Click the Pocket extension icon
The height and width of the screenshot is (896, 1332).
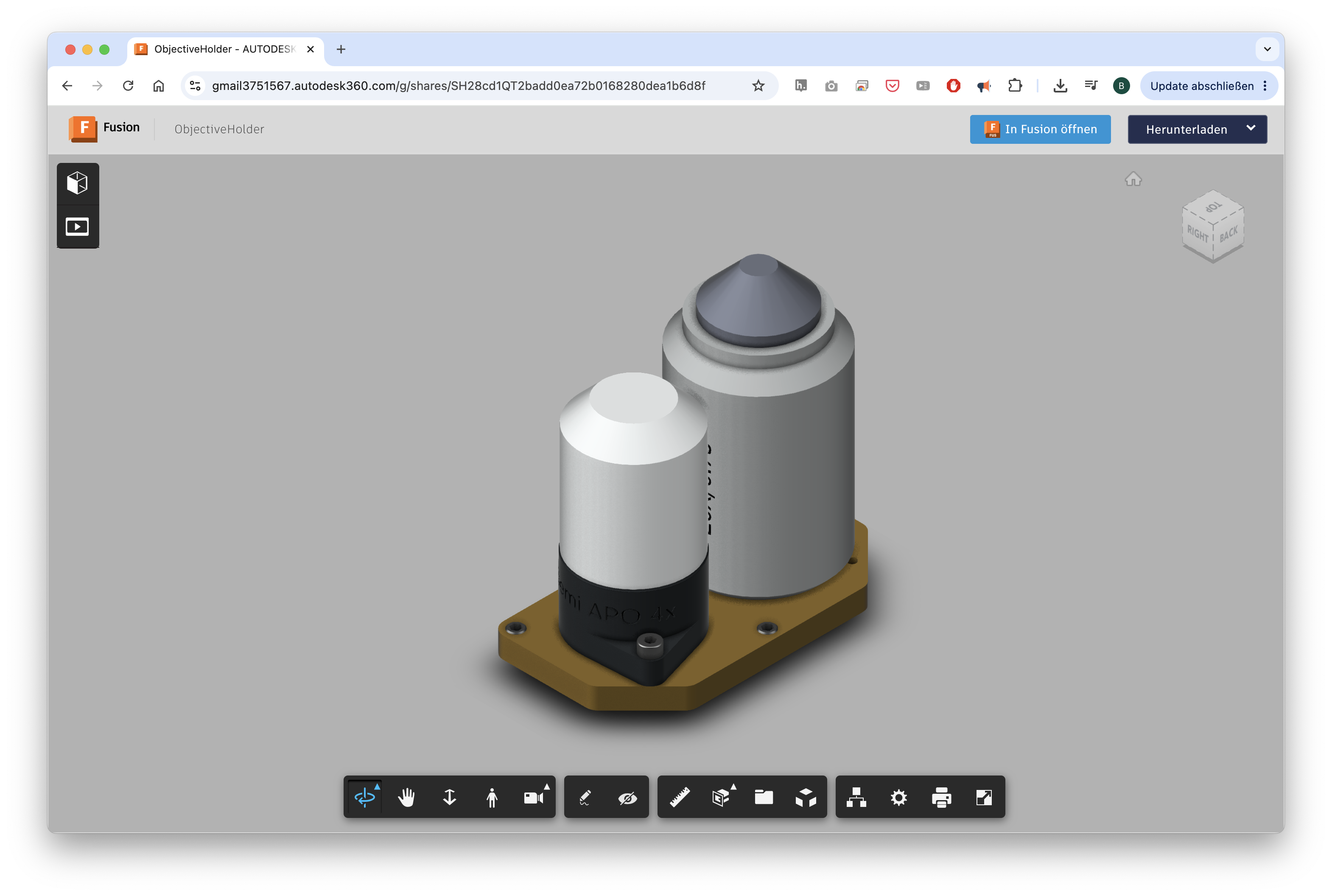click(892, 86)
